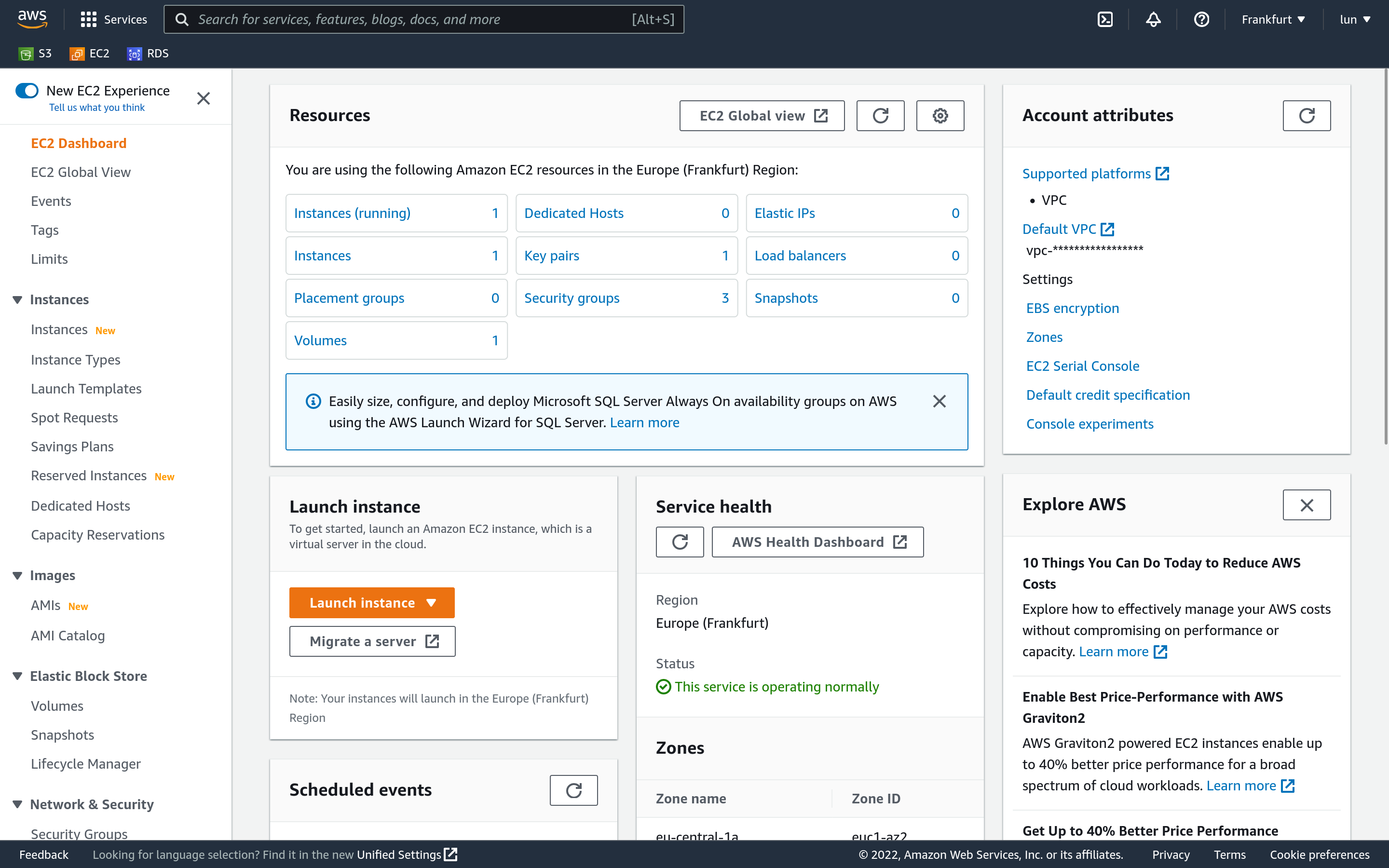The width and height of the screenshot is (1389, 868).
Task: Click Learn more about SQL Server wizard
Action: [x=645, y=422]
